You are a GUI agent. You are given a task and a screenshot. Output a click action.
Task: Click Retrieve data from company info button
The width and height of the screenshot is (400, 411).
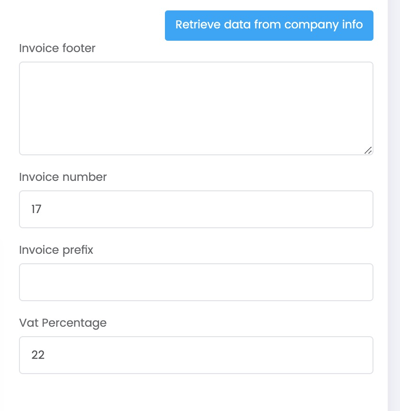[269, 25]
